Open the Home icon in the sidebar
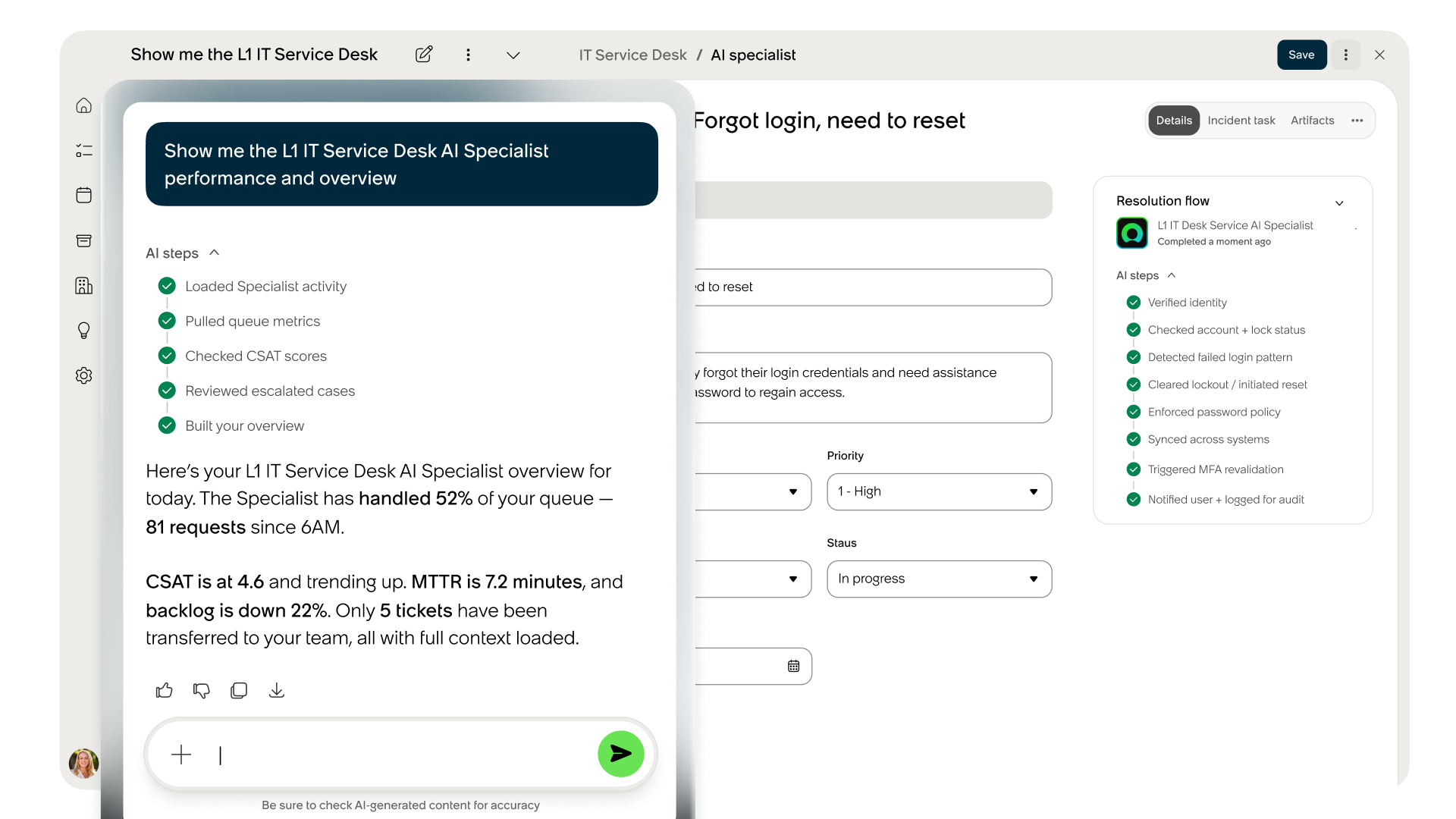This screenshot has width=1456, height=819. pyautogui.click(x=84, y=105)
